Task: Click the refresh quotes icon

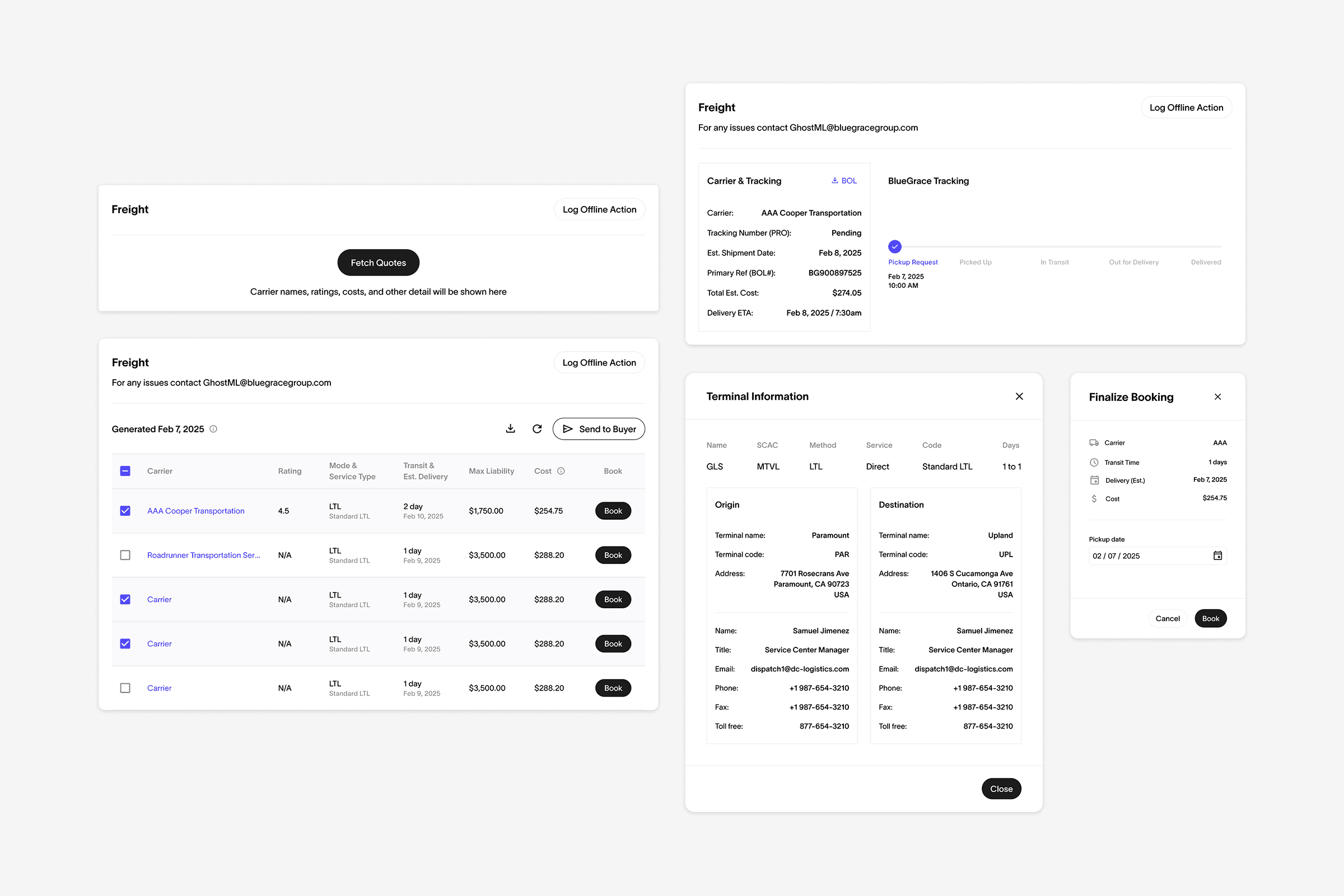Action: tap(537, 428)
